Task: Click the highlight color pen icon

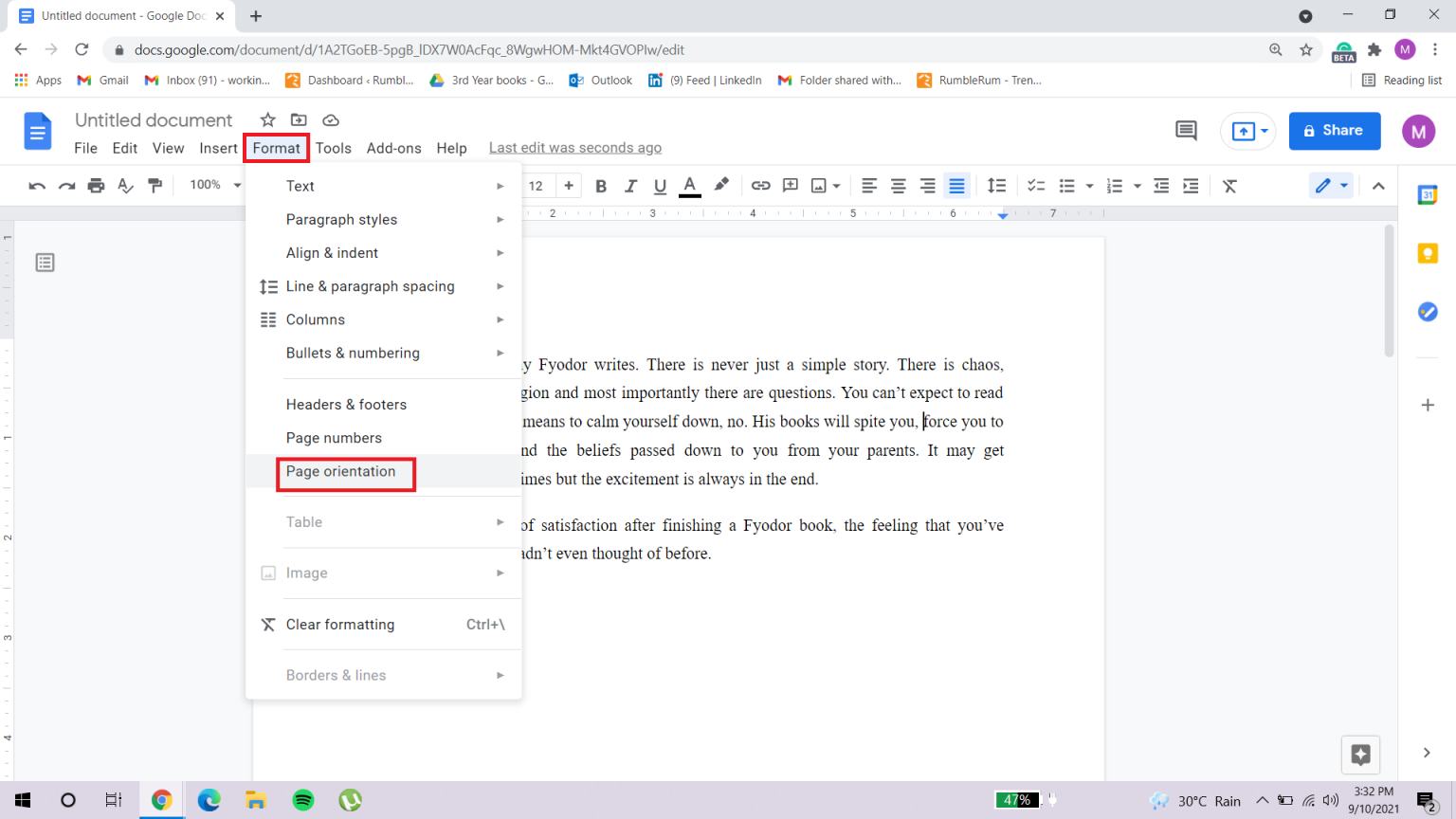Action: 721,186
